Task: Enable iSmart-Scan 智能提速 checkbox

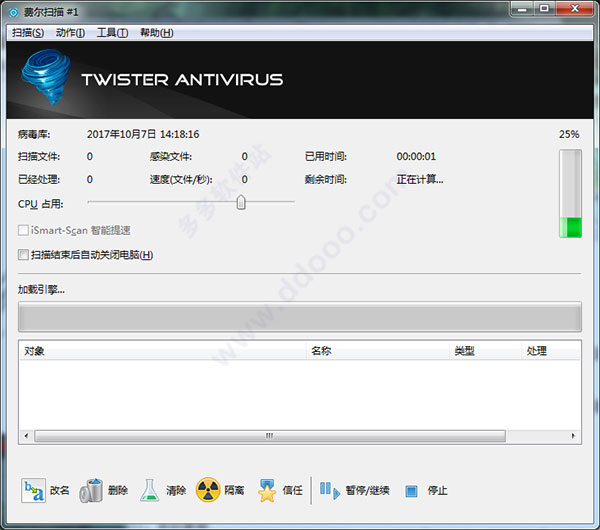Action: (x=23, y=230)
